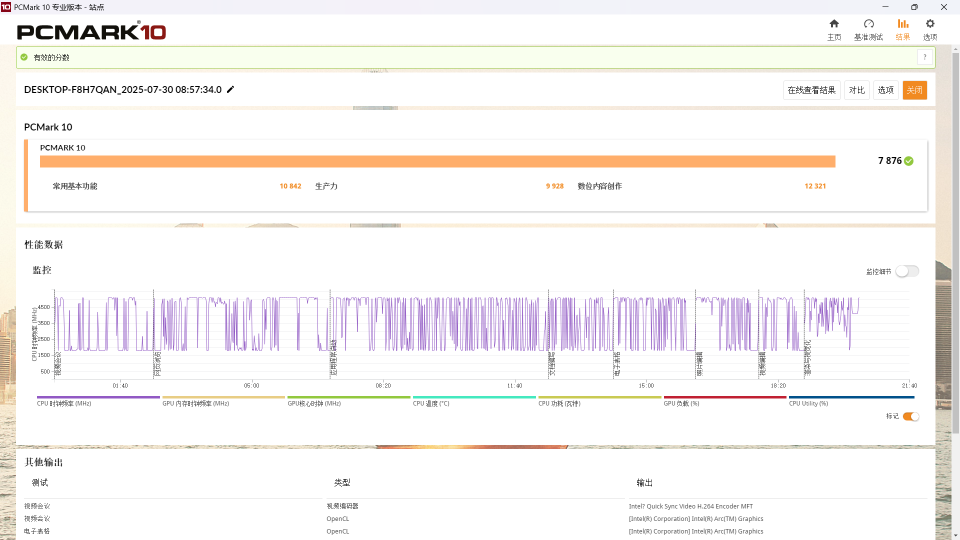Click the orange 关闭 button
Screen dimensions: 960x540
(x=914, y=90)
